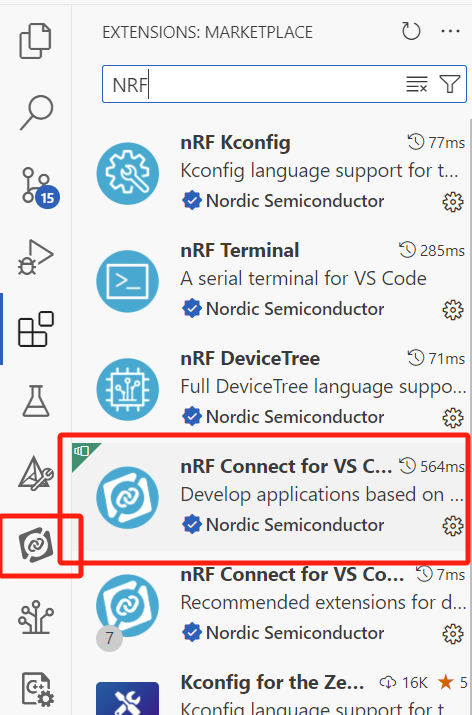
Task: Select the nRF DeviceTree extension
Action: (271, 389)
